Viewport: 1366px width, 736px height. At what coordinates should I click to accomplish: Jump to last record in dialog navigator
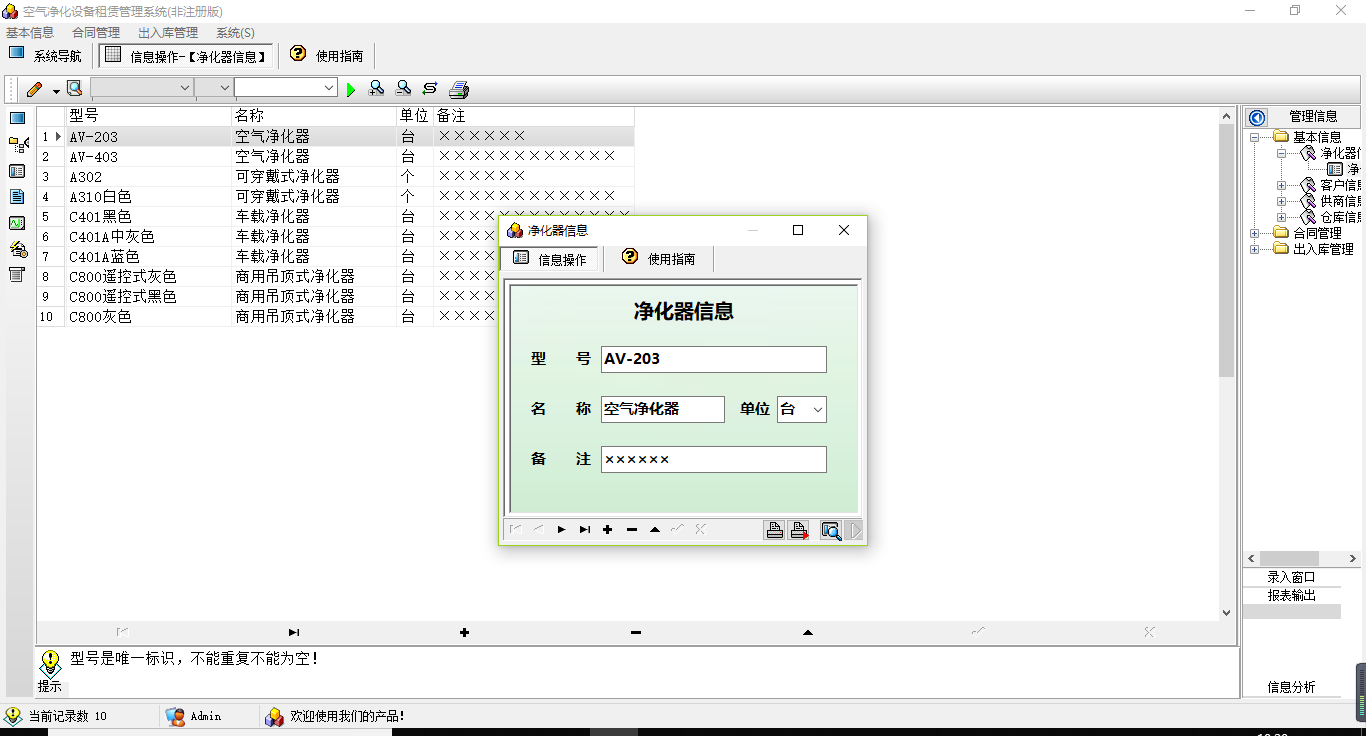tap(585, 530)
